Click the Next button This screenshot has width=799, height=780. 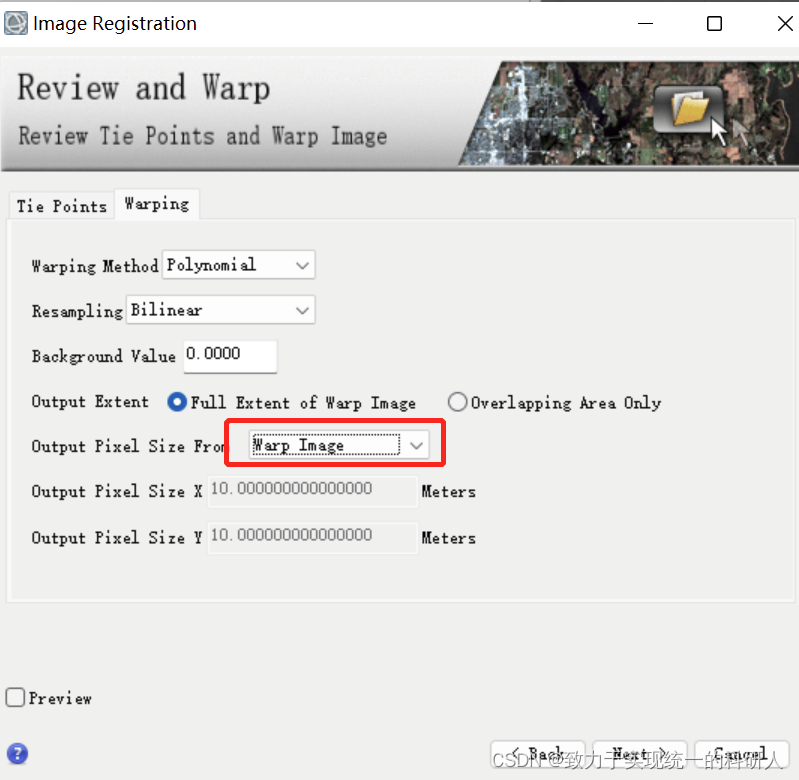click(x=640, y=754)
